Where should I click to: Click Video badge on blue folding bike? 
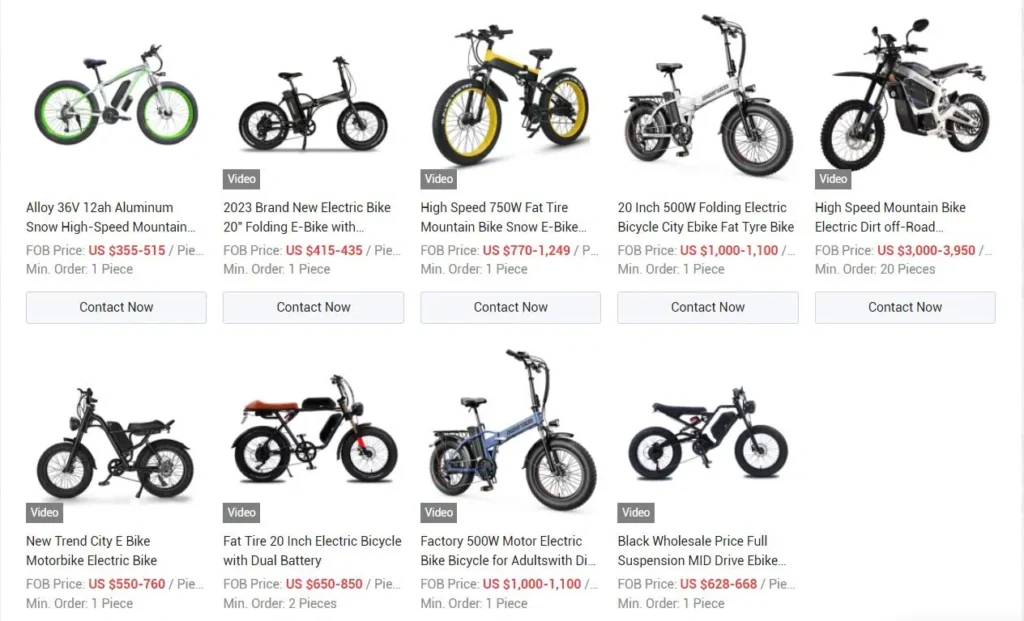(439, 513)
